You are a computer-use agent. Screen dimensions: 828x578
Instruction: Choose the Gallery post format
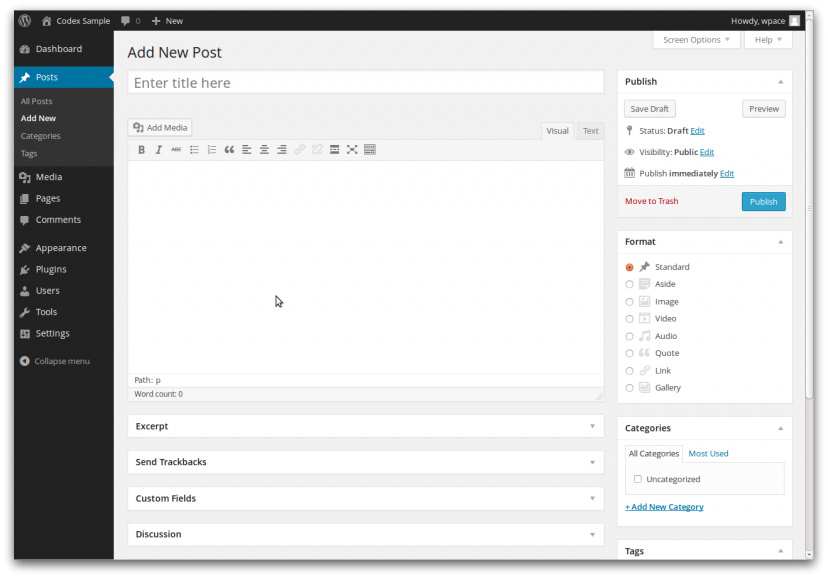[x=629, y=388]
